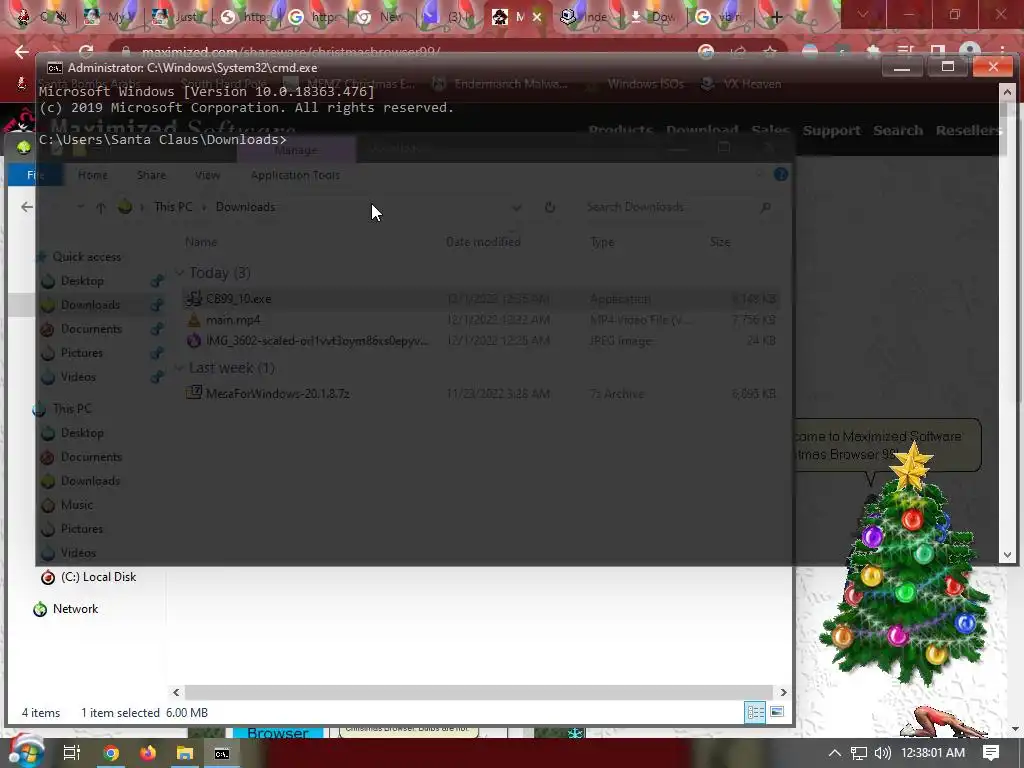Open the network tray icon
The height and width of the screenshot is (768, 1024).
click(858, 753)
